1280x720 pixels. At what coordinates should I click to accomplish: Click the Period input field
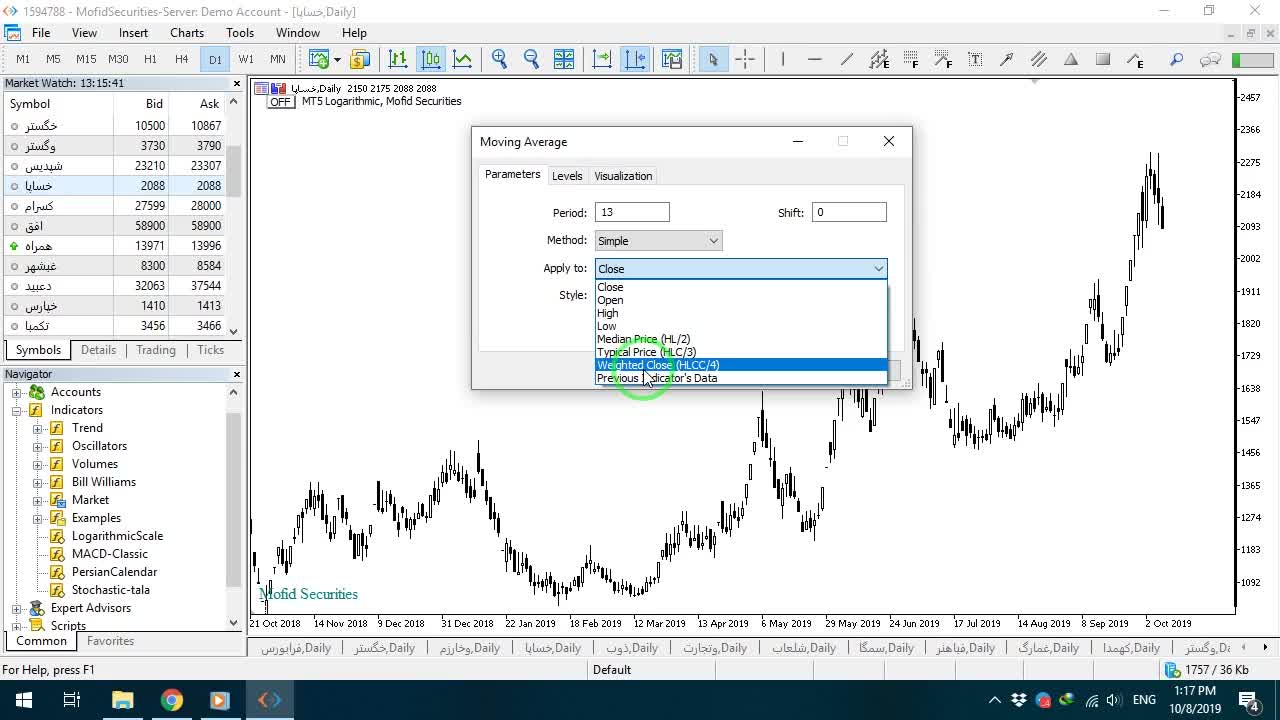[x=632, y=212]
